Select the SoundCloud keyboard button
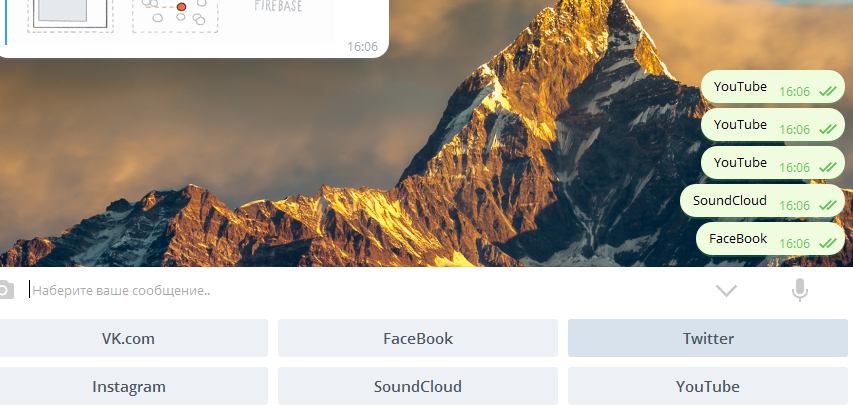Screen dimensions: 853x412 pyautogui.click(x=418, y=386)
